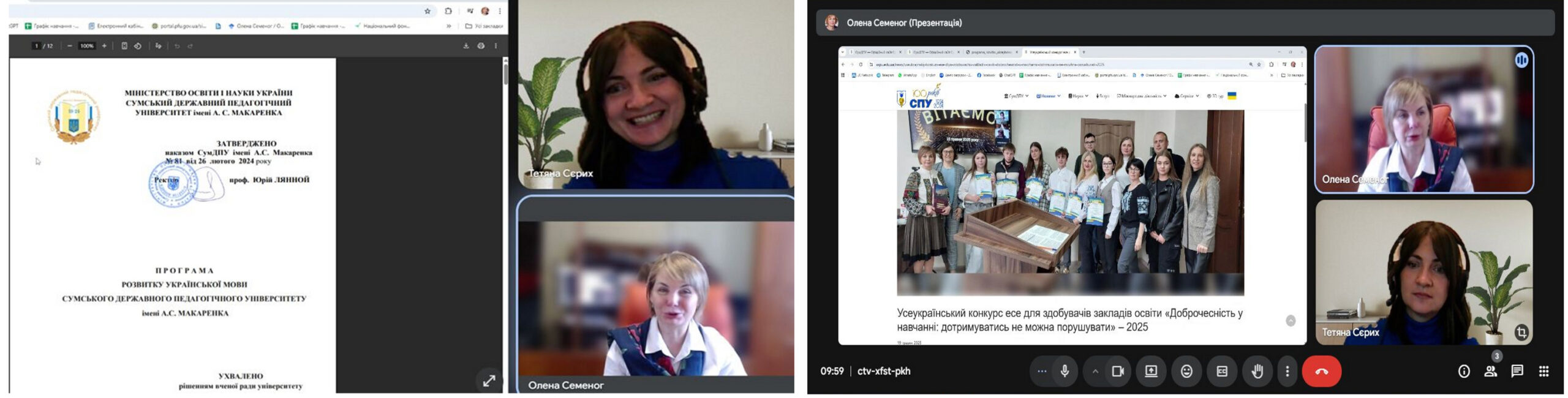Download the PDF document
Screen dimensions: 1568x398
[x=466, y=46]
